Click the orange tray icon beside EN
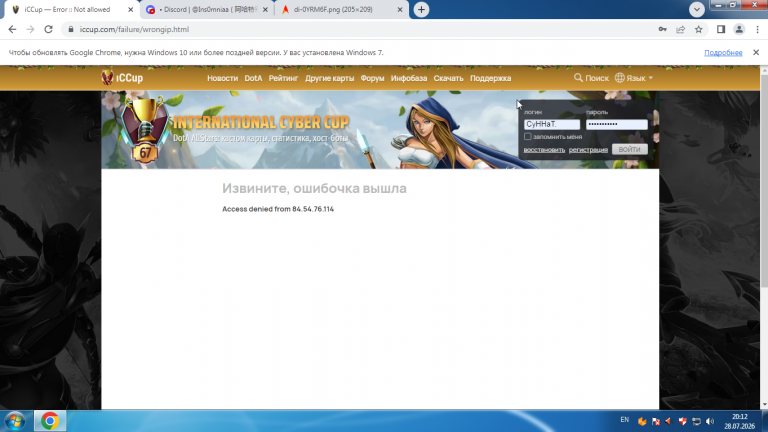 click(642, 421)
